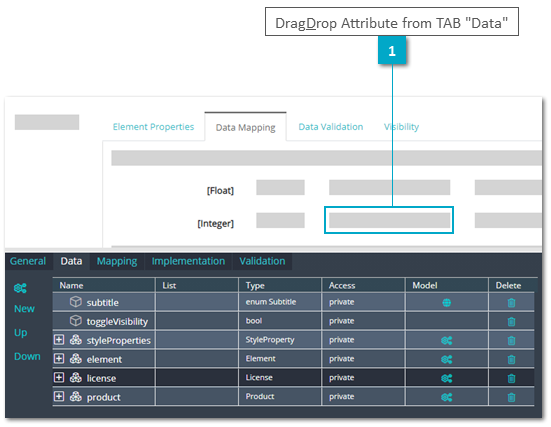Image resolution: width=551 pixels, height=427 pixels.
Task: Delete the license attribute via trash icon
Action: [x=512, y=379]
